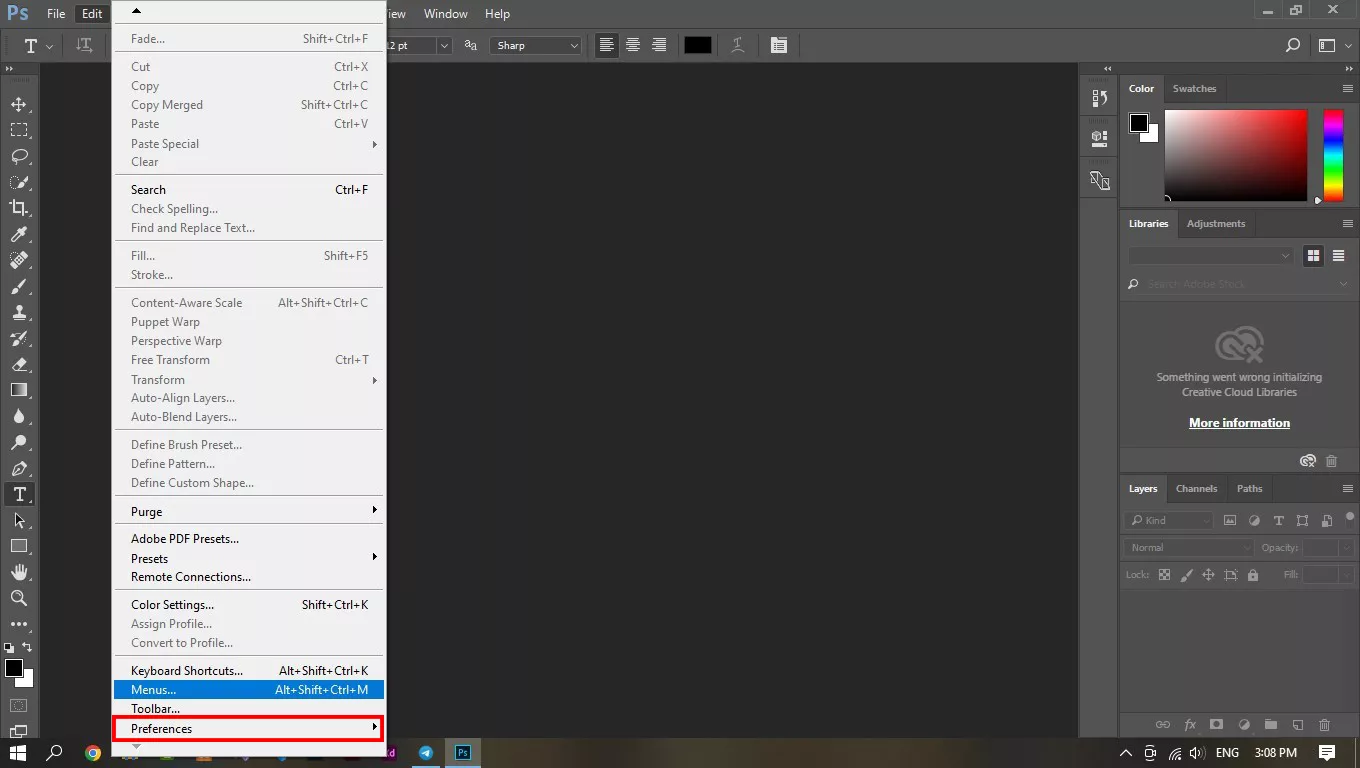
Task: Click the More information link
Action: pos(1239,423)
